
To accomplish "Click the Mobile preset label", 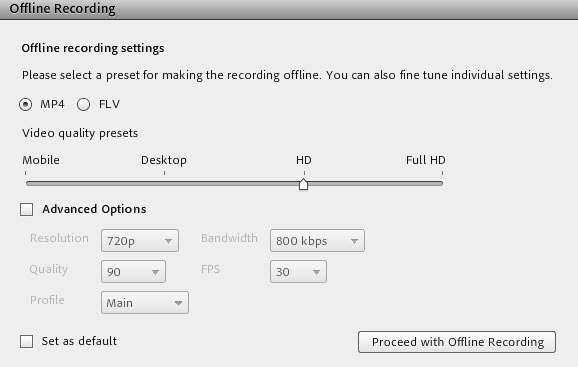I will [x=41, y=160].
